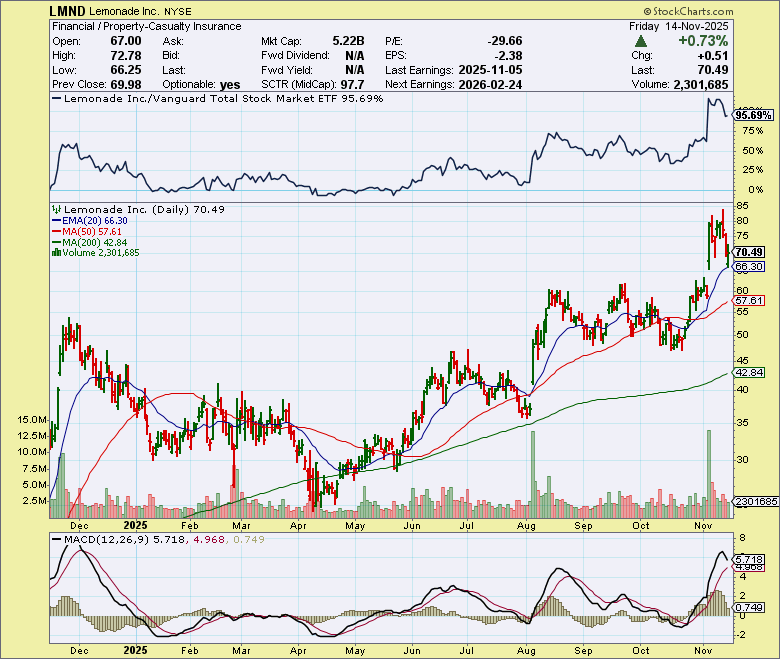Image resolution: width=780 pixels, height=659 pixels.
Task: Click the 85 price axis label
Action: 742,205
